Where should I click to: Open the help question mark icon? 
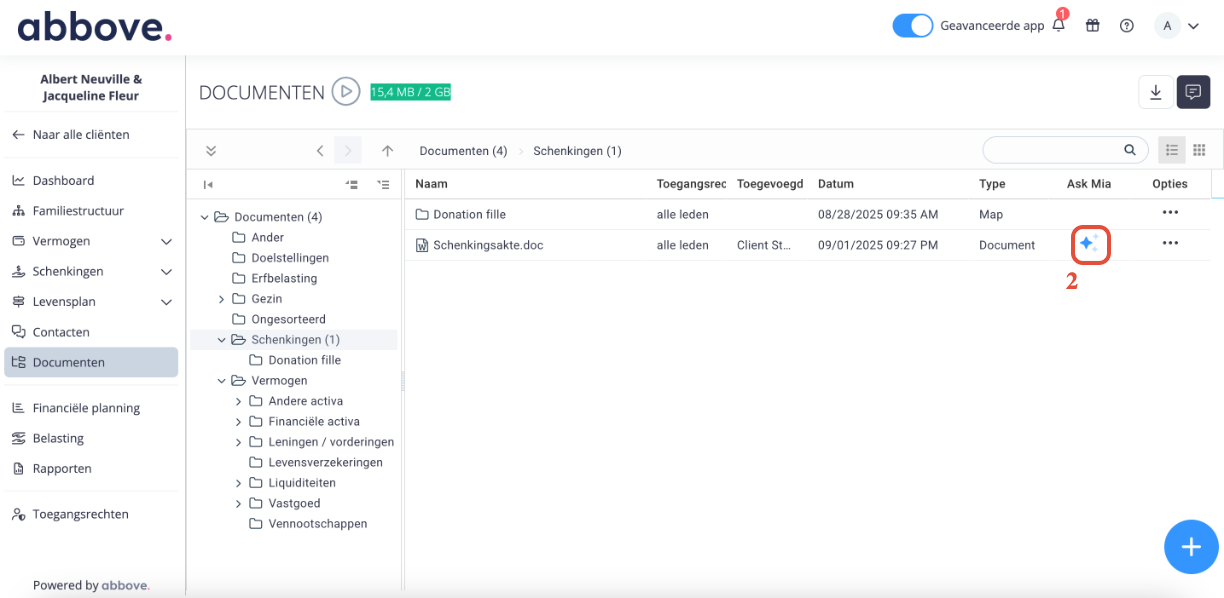pos(1127,26)
